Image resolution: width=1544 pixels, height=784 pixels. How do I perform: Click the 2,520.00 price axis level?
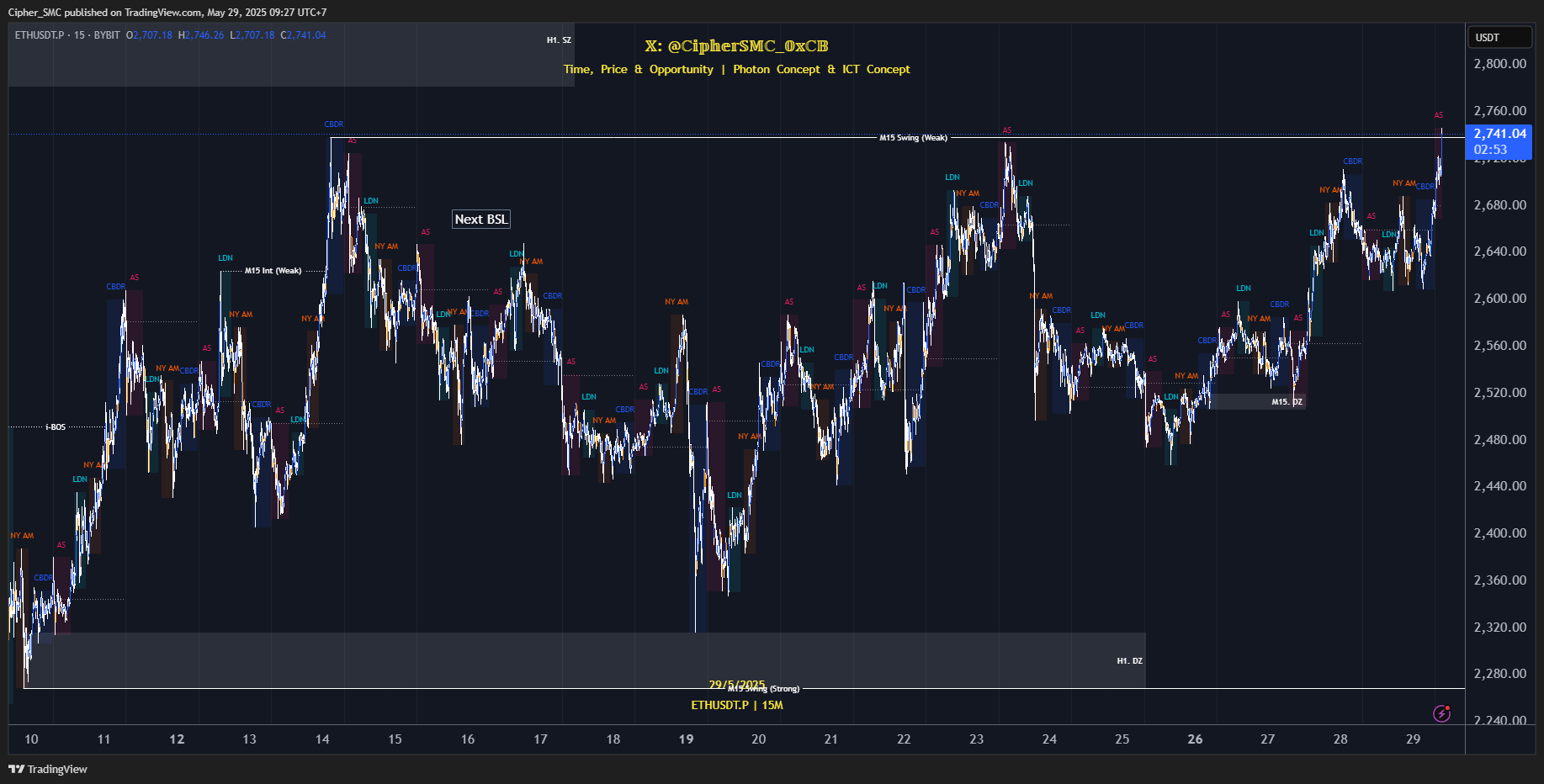click(1499, 393)
